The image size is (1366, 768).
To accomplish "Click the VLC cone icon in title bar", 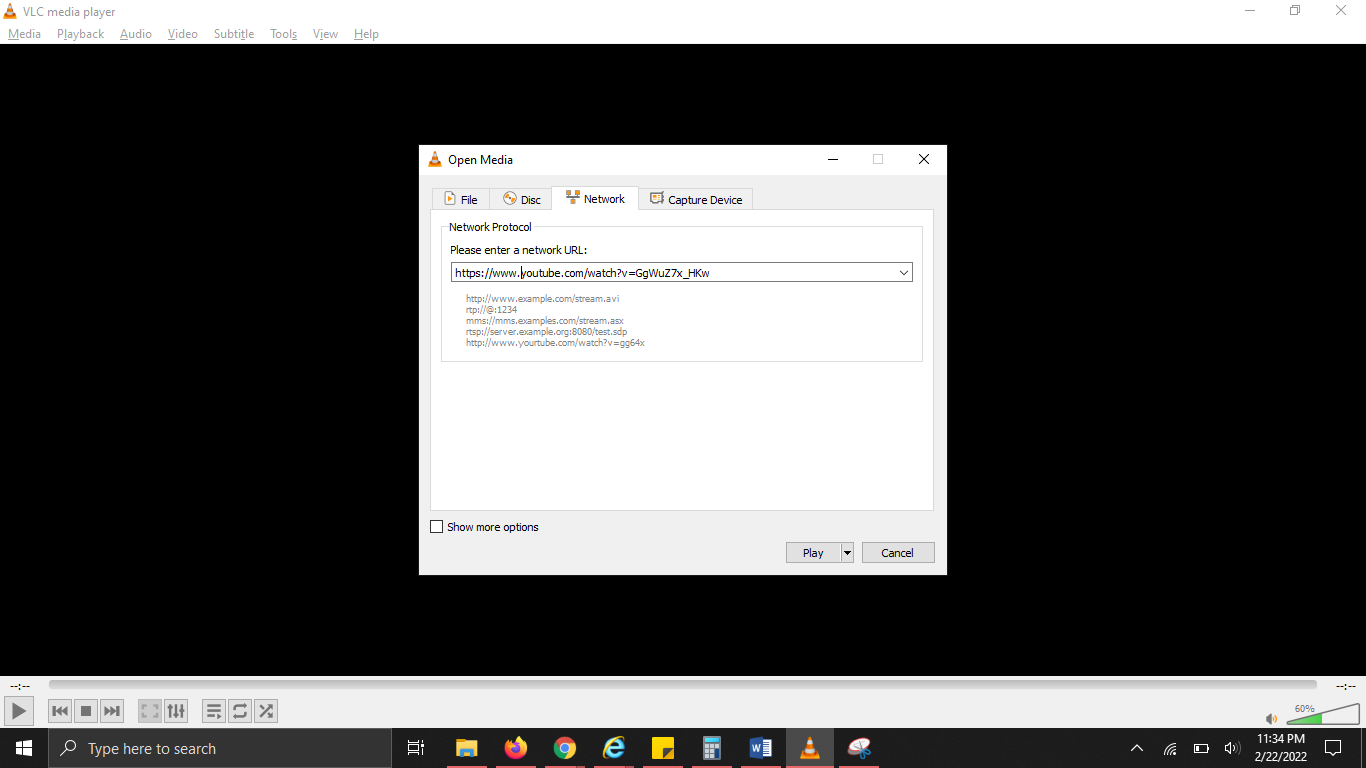I will point(11,11).
